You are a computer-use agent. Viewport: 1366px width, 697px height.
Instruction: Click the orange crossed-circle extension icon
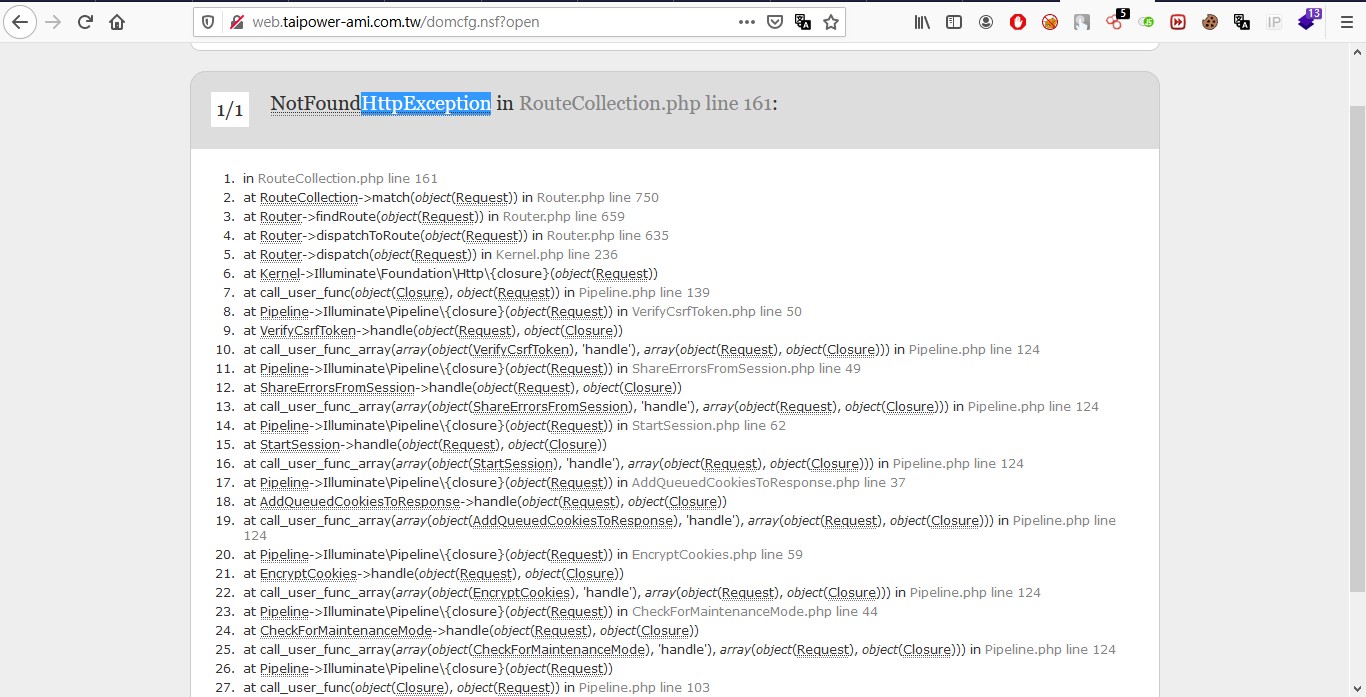1050,22
